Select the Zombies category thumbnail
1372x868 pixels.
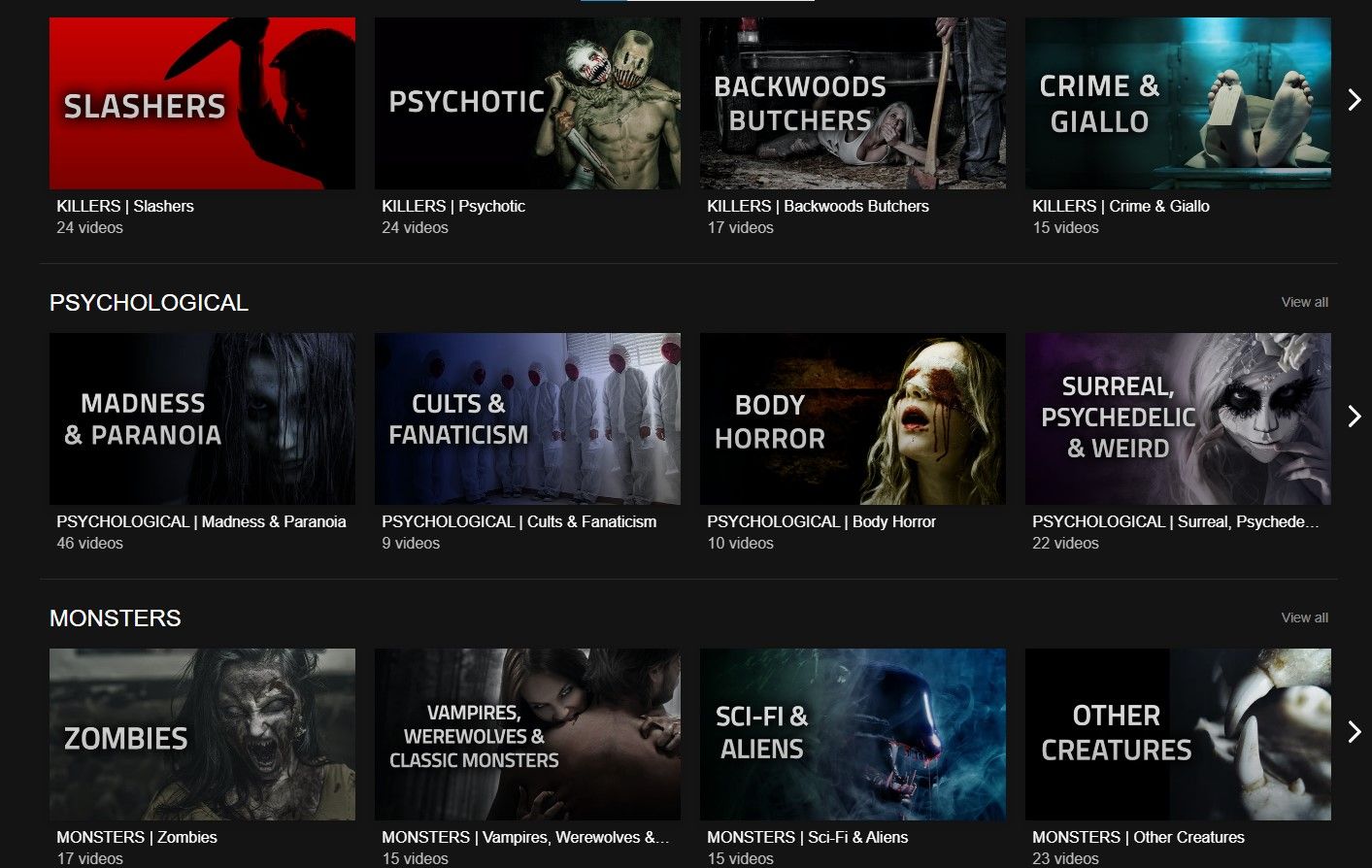pyautogui.click(x=202, y=734)
